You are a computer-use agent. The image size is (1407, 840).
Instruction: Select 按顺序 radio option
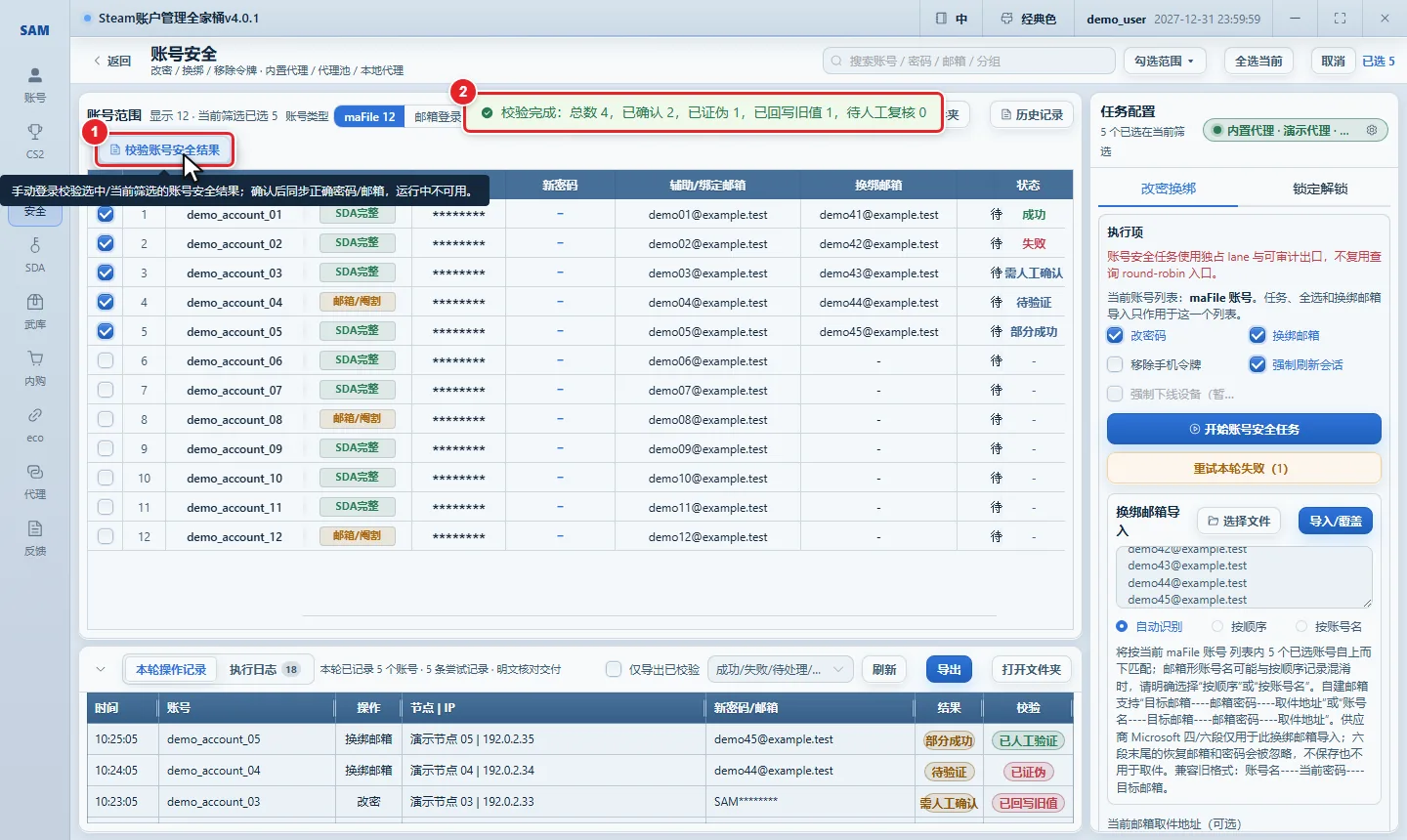click(x=1217, y=626)
